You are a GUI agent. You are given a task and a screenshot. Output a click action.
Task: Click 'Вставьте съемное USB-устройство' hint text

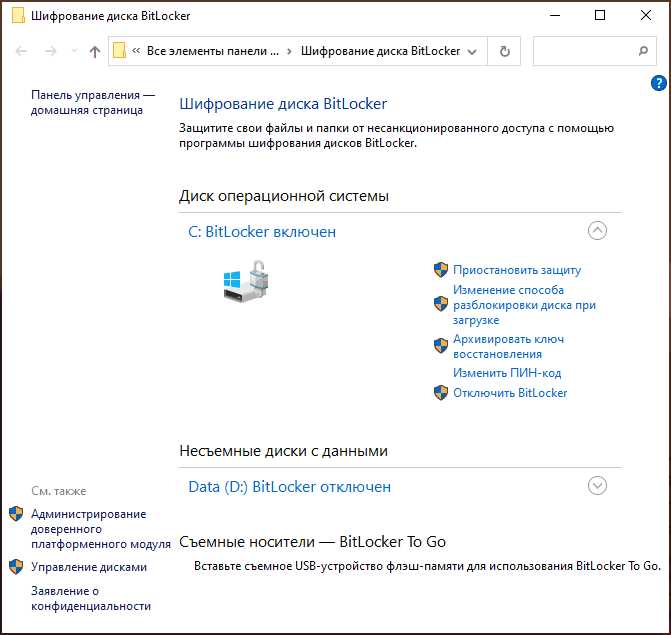(427, 566)
